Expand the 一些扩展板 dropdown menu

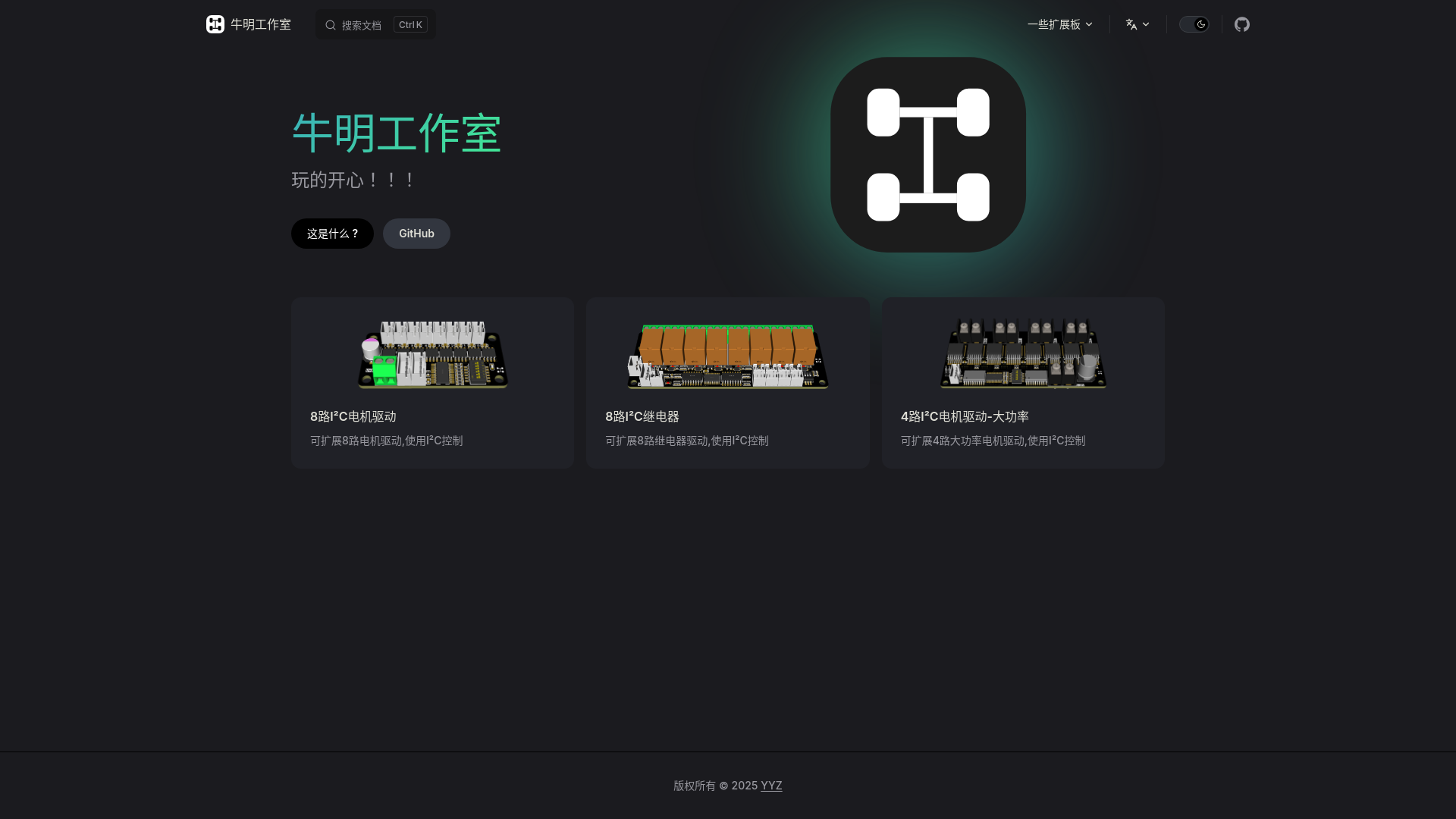point(1060,24)
